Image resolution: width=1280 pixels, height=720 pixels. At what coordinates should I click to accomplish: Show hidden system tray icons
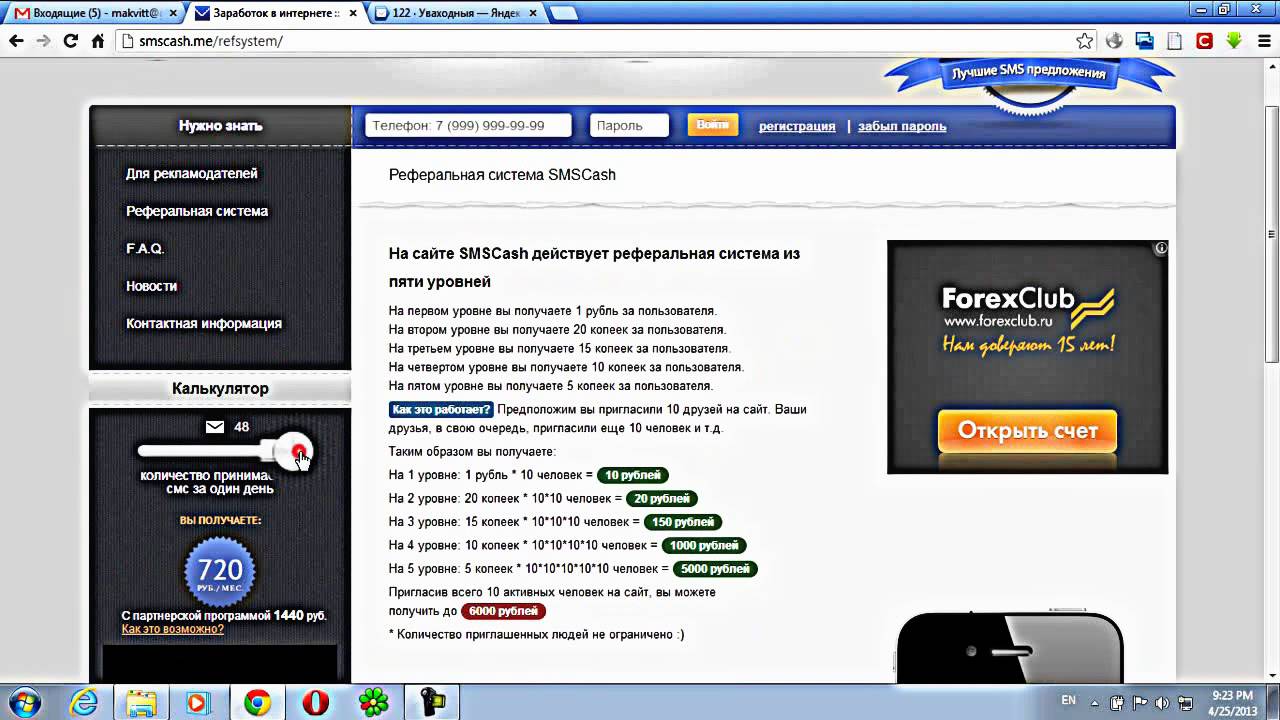(x=1096, y=703)
